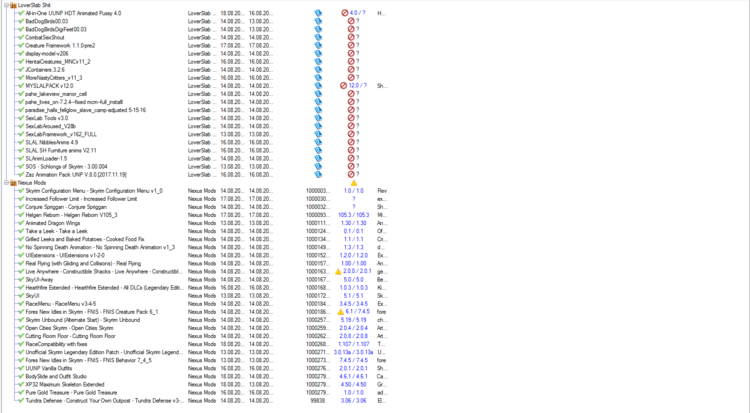The image size is (750, 413).
Task: Select Conjure Spriggan mod name
Action: pos(66,207)
